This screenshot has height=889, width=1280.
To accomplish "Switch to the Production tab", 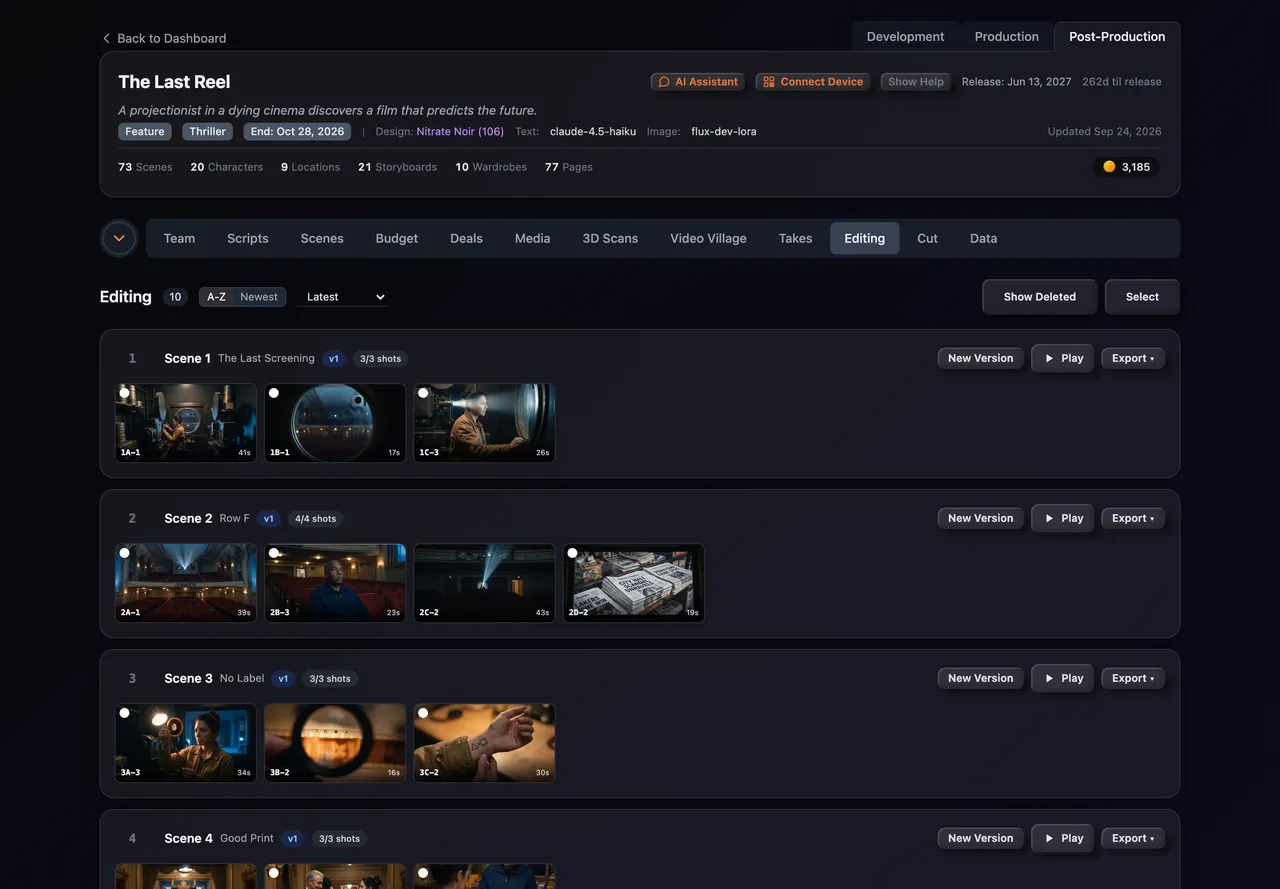I will pyautogui.click(x=1006, y=36).
